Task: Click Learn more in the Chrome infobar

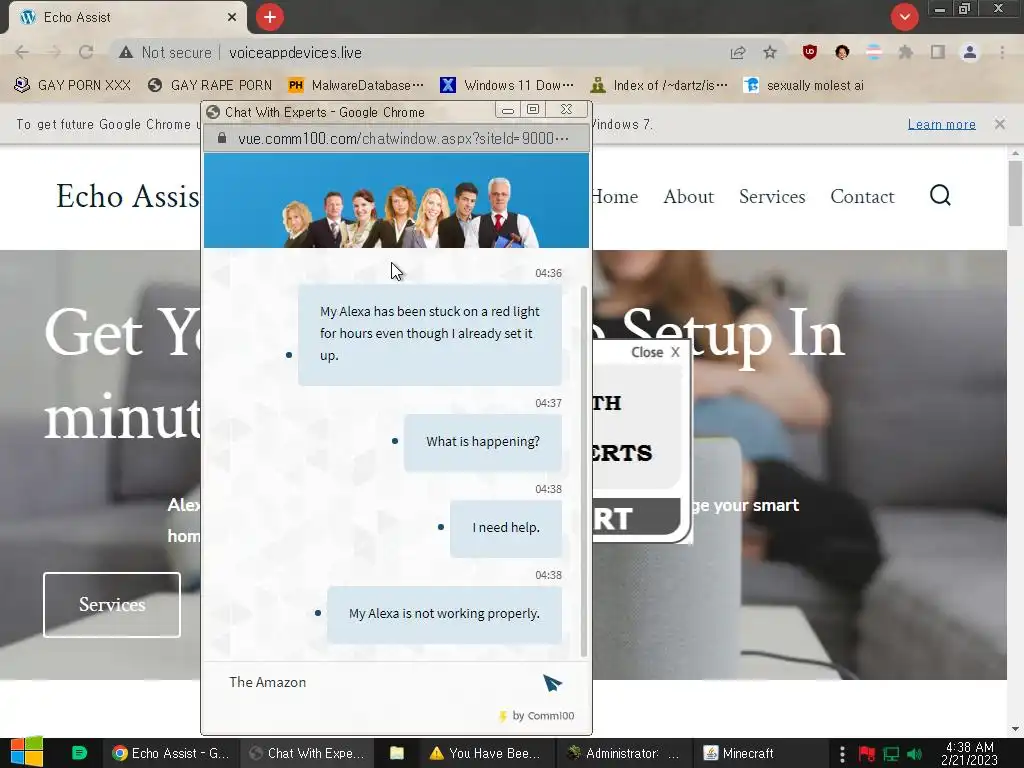Action: click(941, 124)
